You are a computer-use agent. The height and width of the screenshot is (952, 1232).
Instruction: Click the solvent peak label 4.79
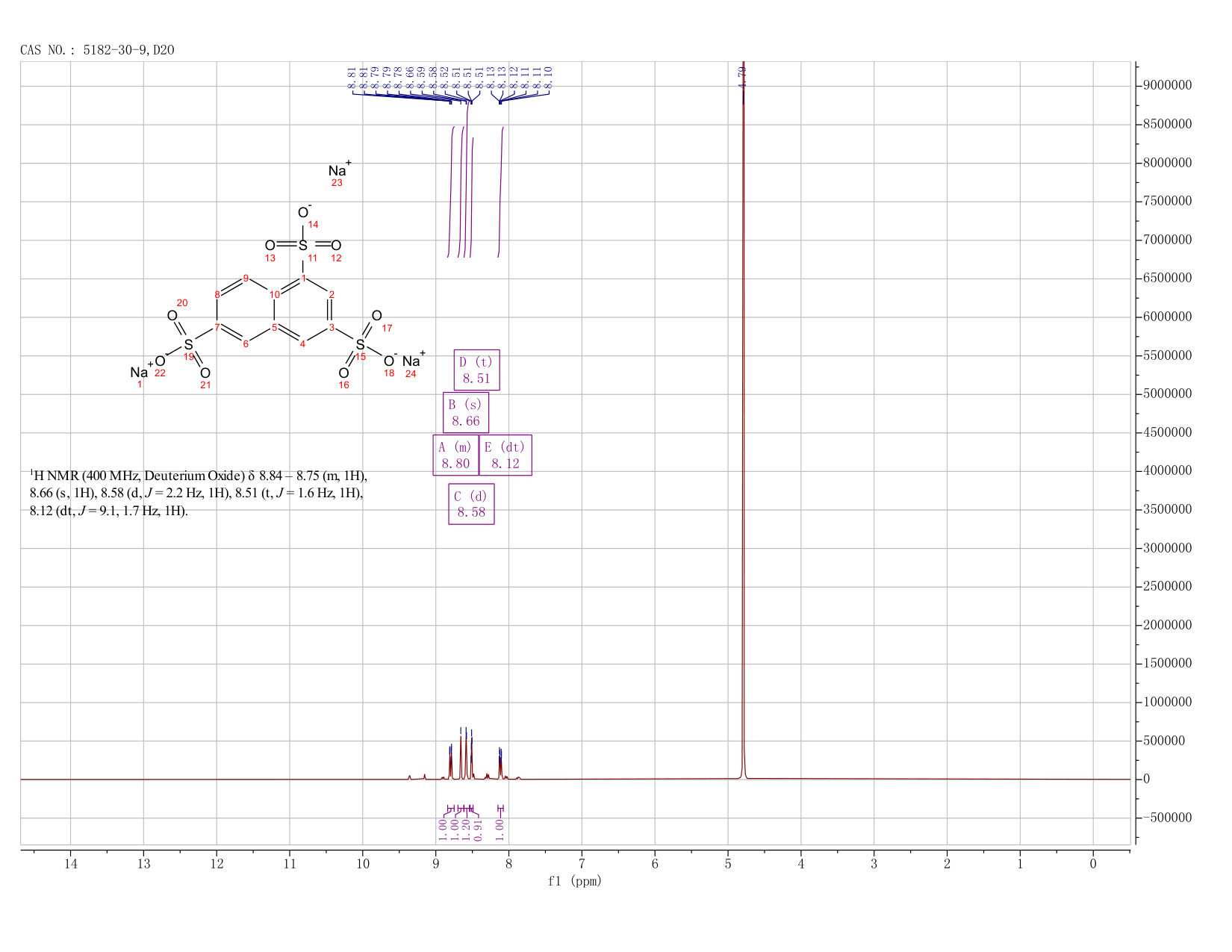tap(741, 77)
